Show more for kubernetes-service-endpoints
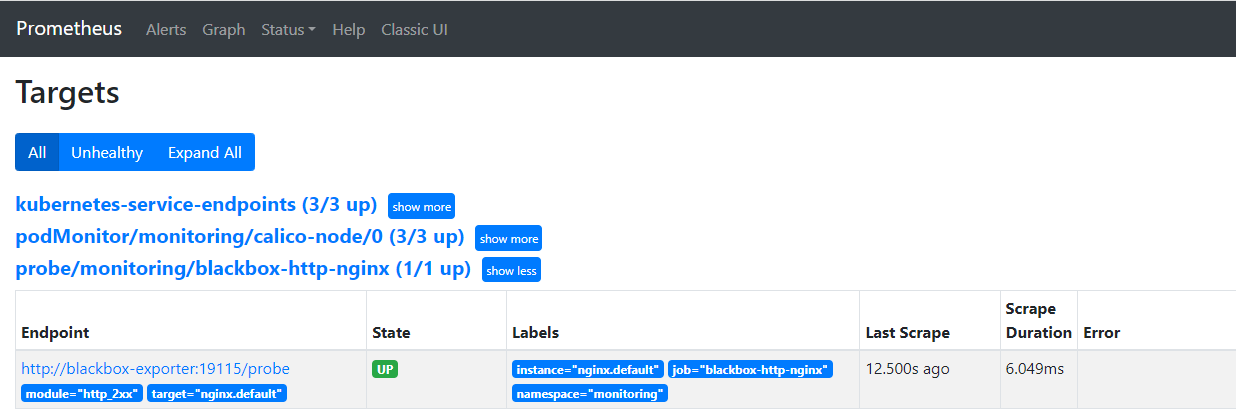Image resolution: width=1236 pixels, height=412 pixels. tap(421, 207)
